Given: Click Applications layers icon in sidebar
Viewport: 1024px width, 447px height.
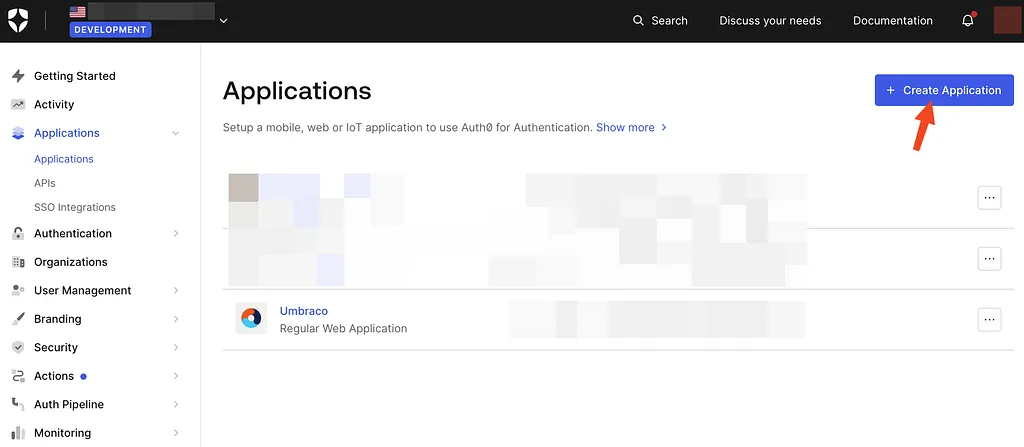Looking at the screenshot, I should tap(18, 133).
